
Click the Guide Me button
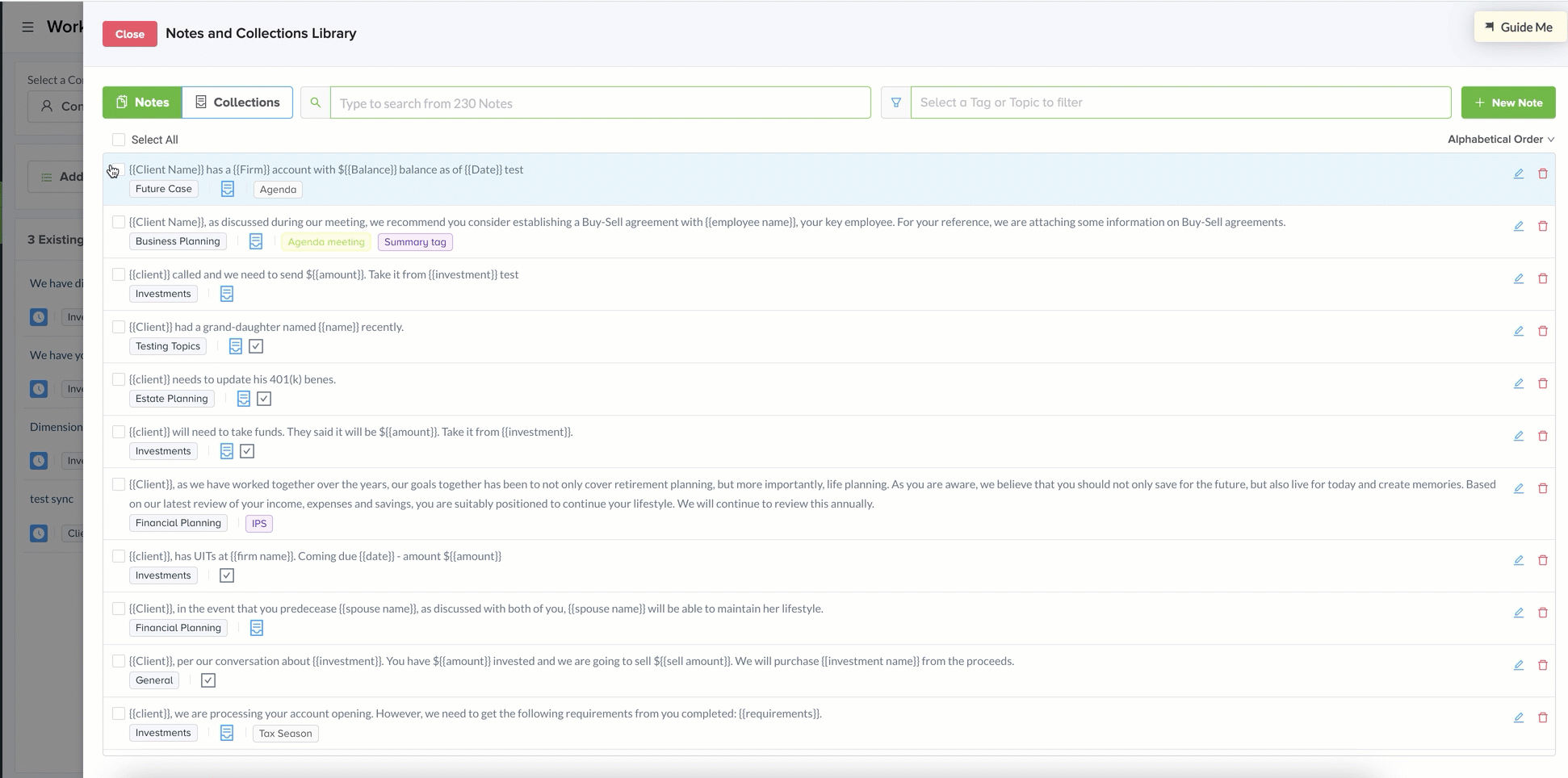coord(1520,27)
